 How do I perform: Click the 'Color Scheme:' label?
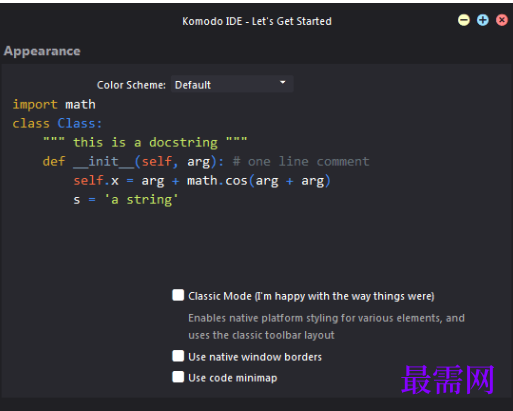pos(131,85)
